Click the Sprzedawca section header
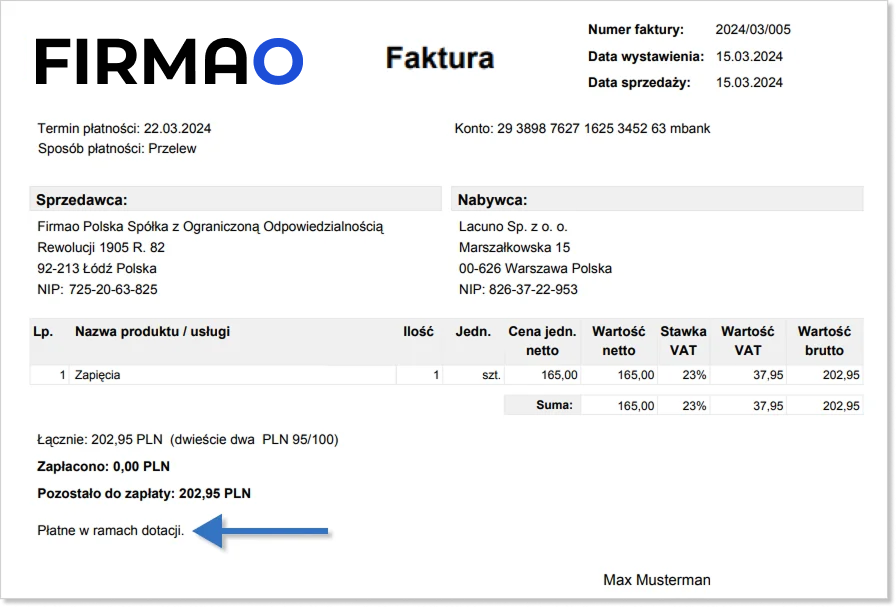896x607 pixels. [x=82, y=200]
